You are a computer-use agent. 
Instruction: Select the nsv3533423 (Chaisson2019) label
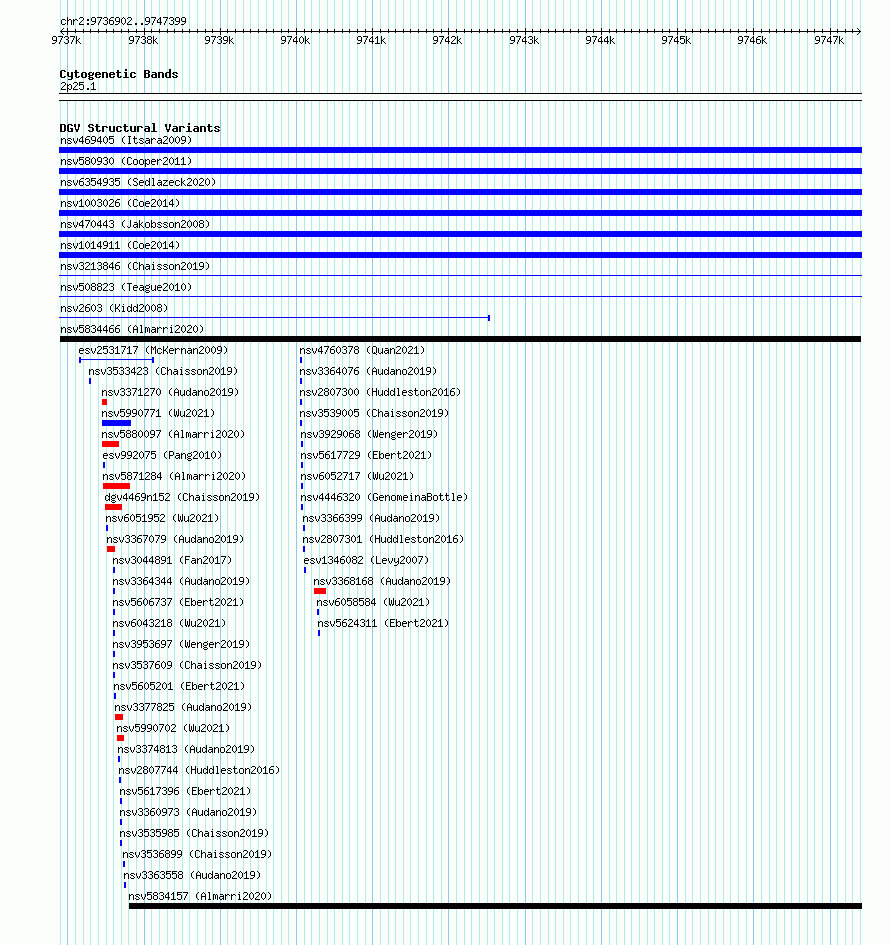[163, 372]
